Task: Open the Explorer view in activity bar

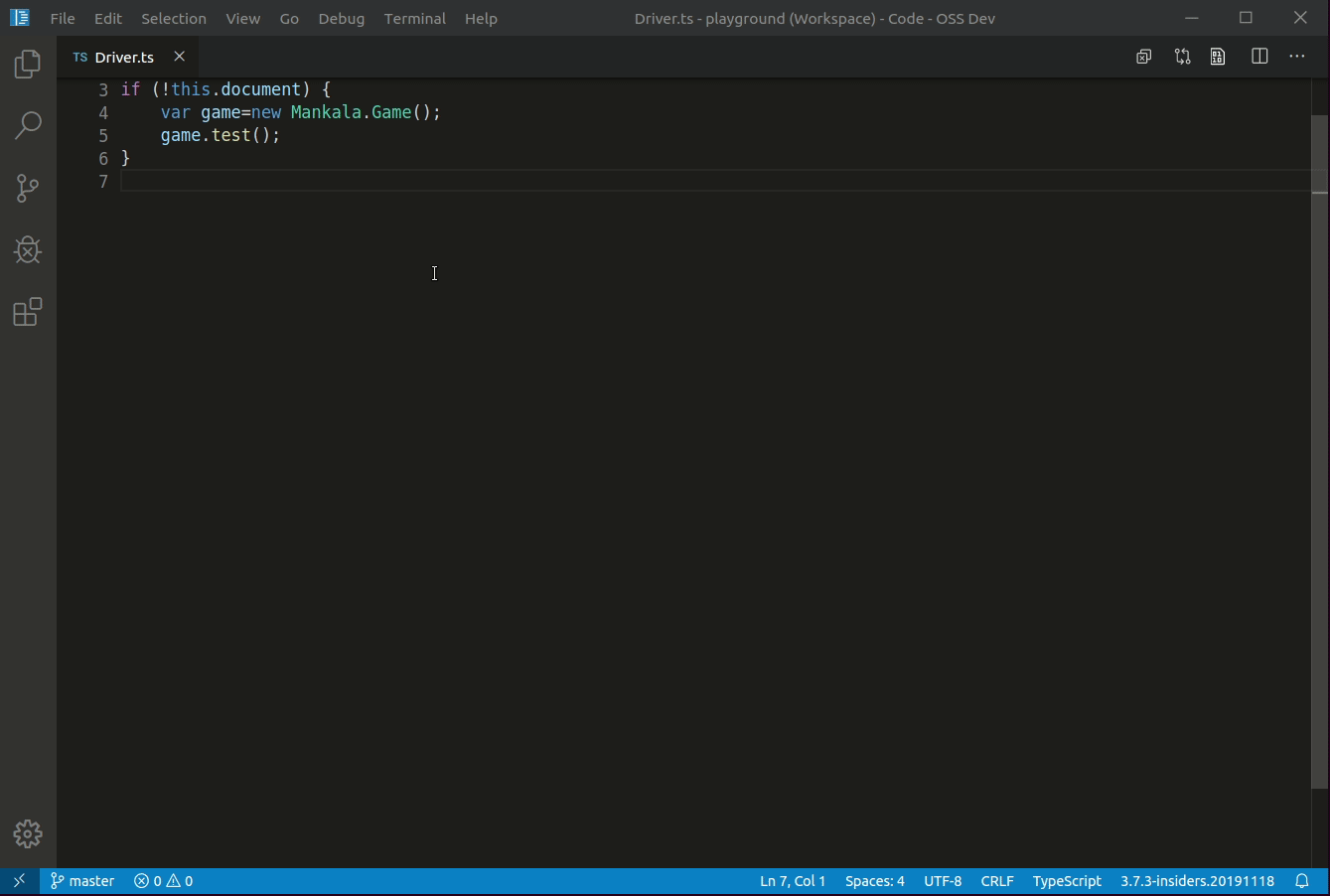Action: [x=28, y=65]
